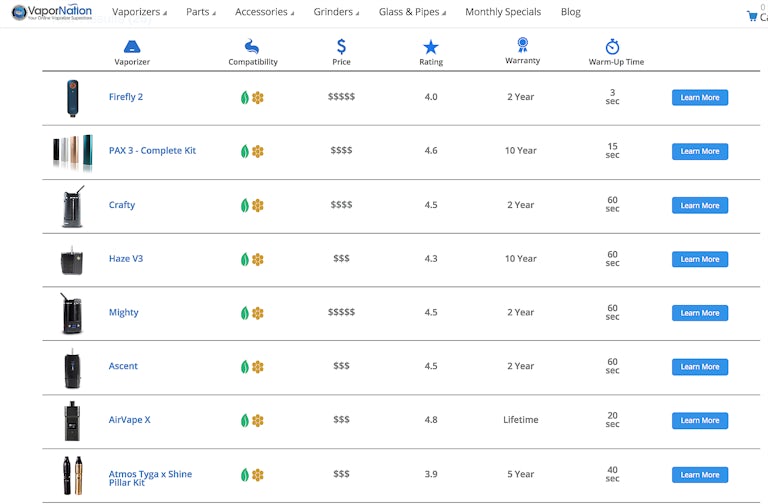Image resolution: width=768 pixels, height=504 pixels.
Task: Click the green leaf icon for Firefly 2
Action: point(245,97)
